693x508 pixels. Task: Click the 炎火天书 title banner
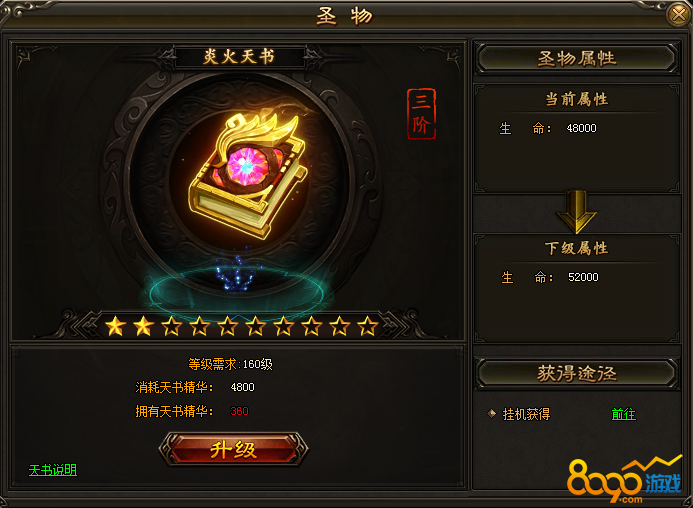(239, 57)
